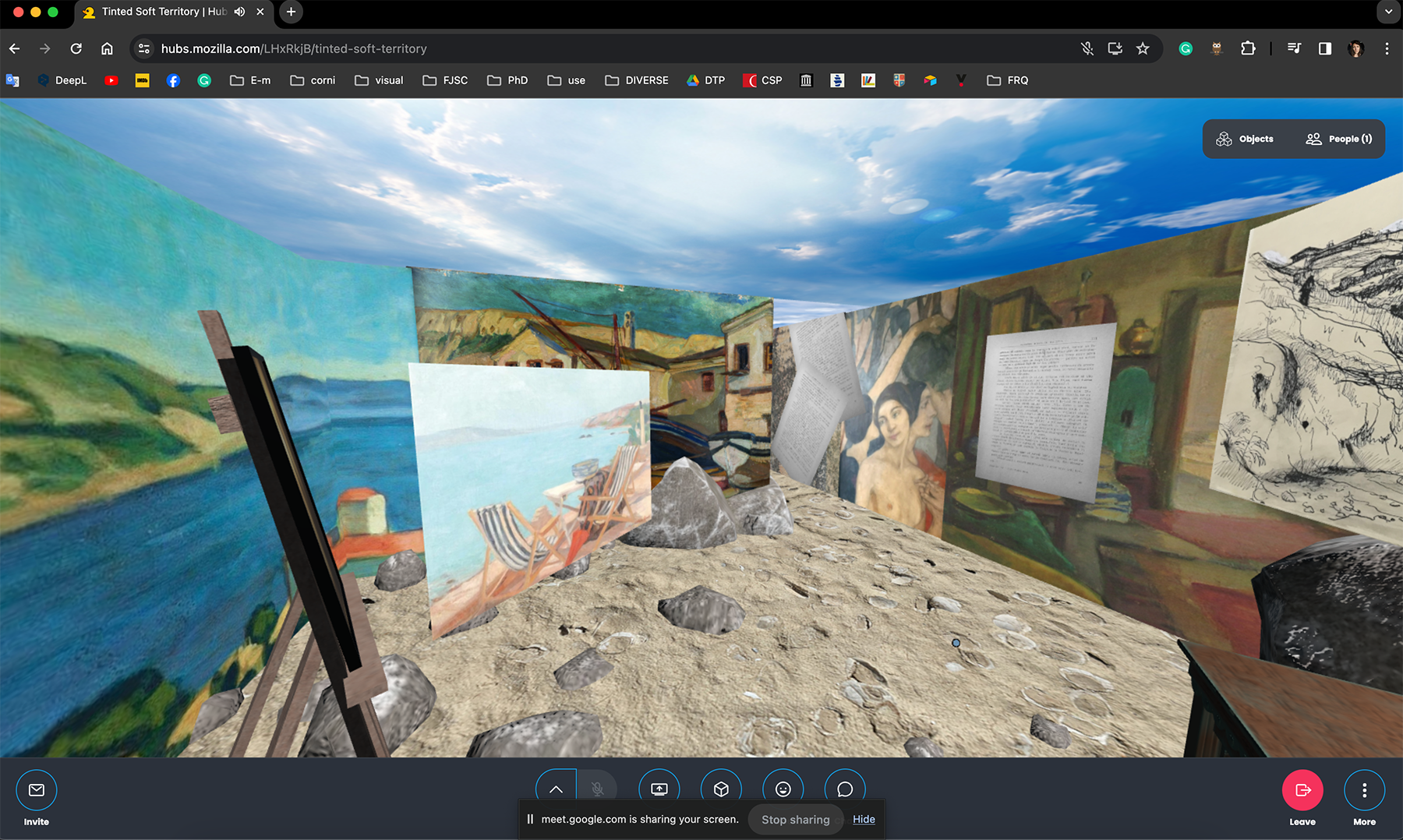Toggle the muted microphone button
This screenshot has height=840, width=1403.
point(597,789)
